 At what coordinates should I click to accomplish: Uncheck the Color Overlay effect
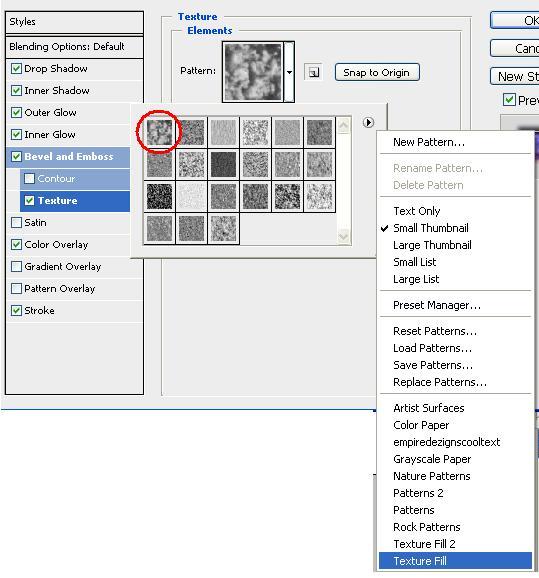[16, 245]
